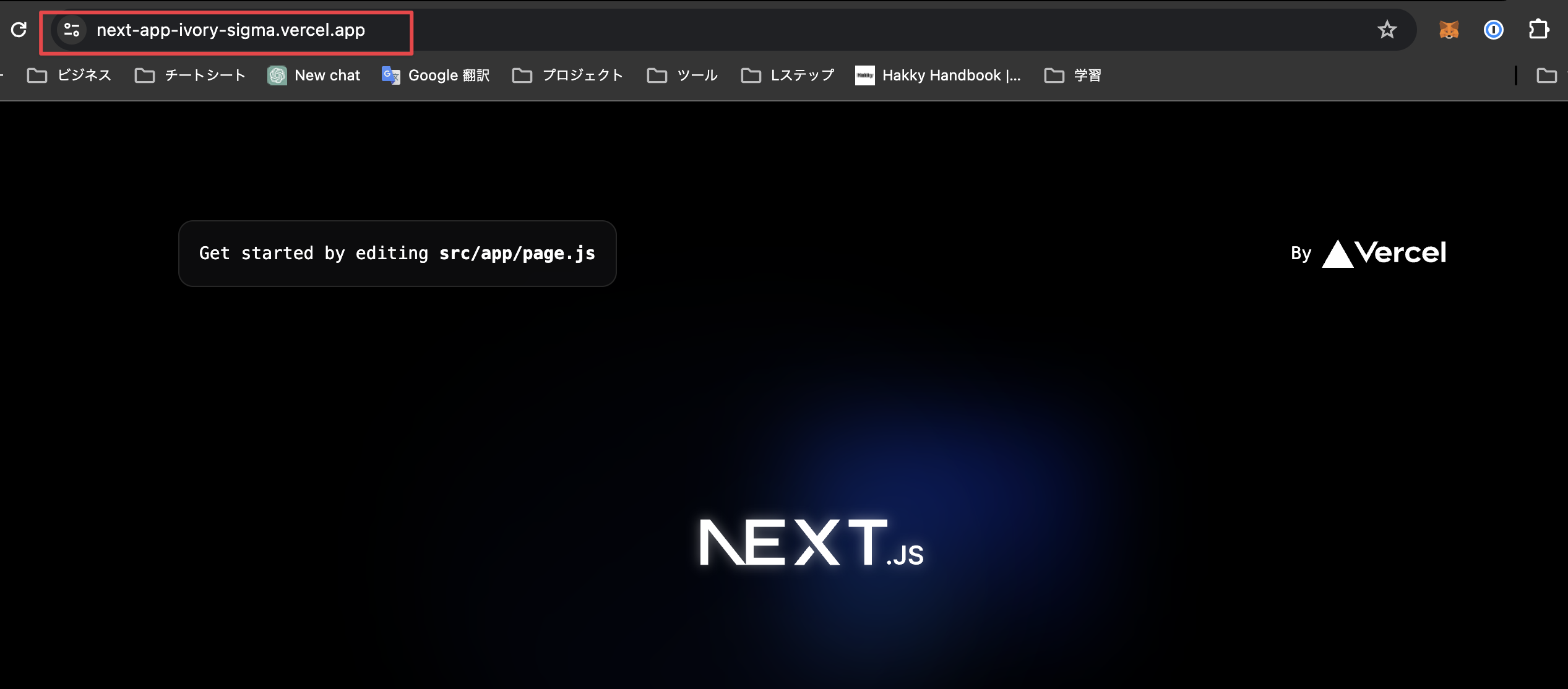
Task: Open the Hakky Handbook bookmark
Action: pos(938,75)
